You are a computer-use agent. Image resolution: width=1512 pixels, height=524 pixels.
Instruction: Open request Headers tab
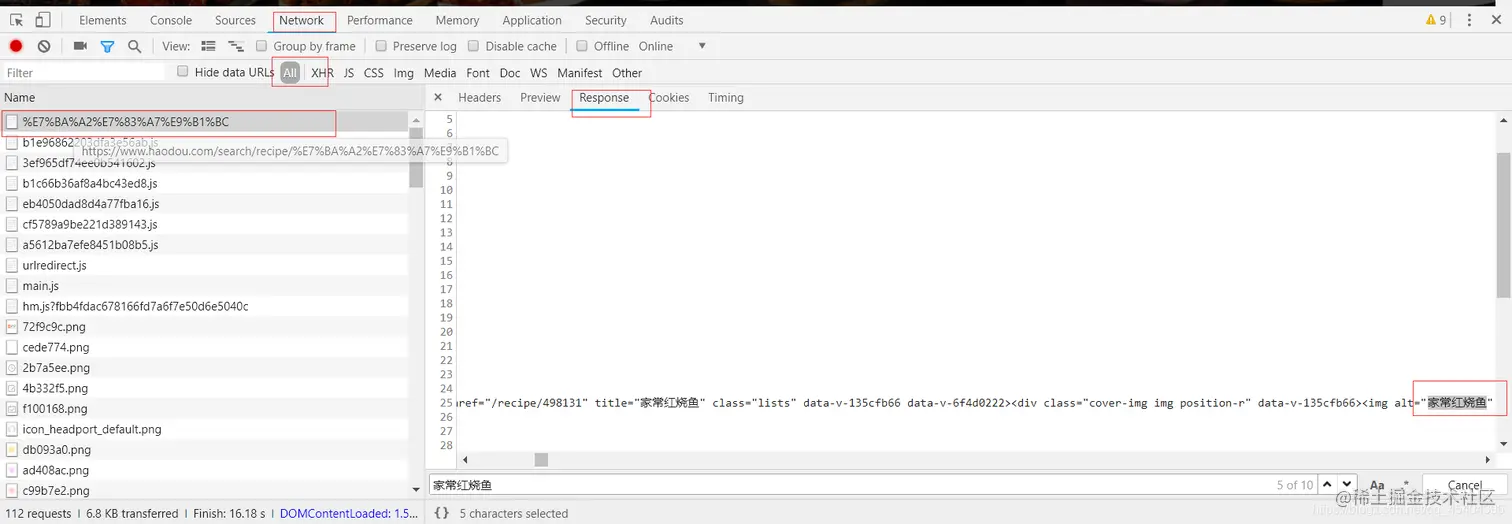coord(480,98)
